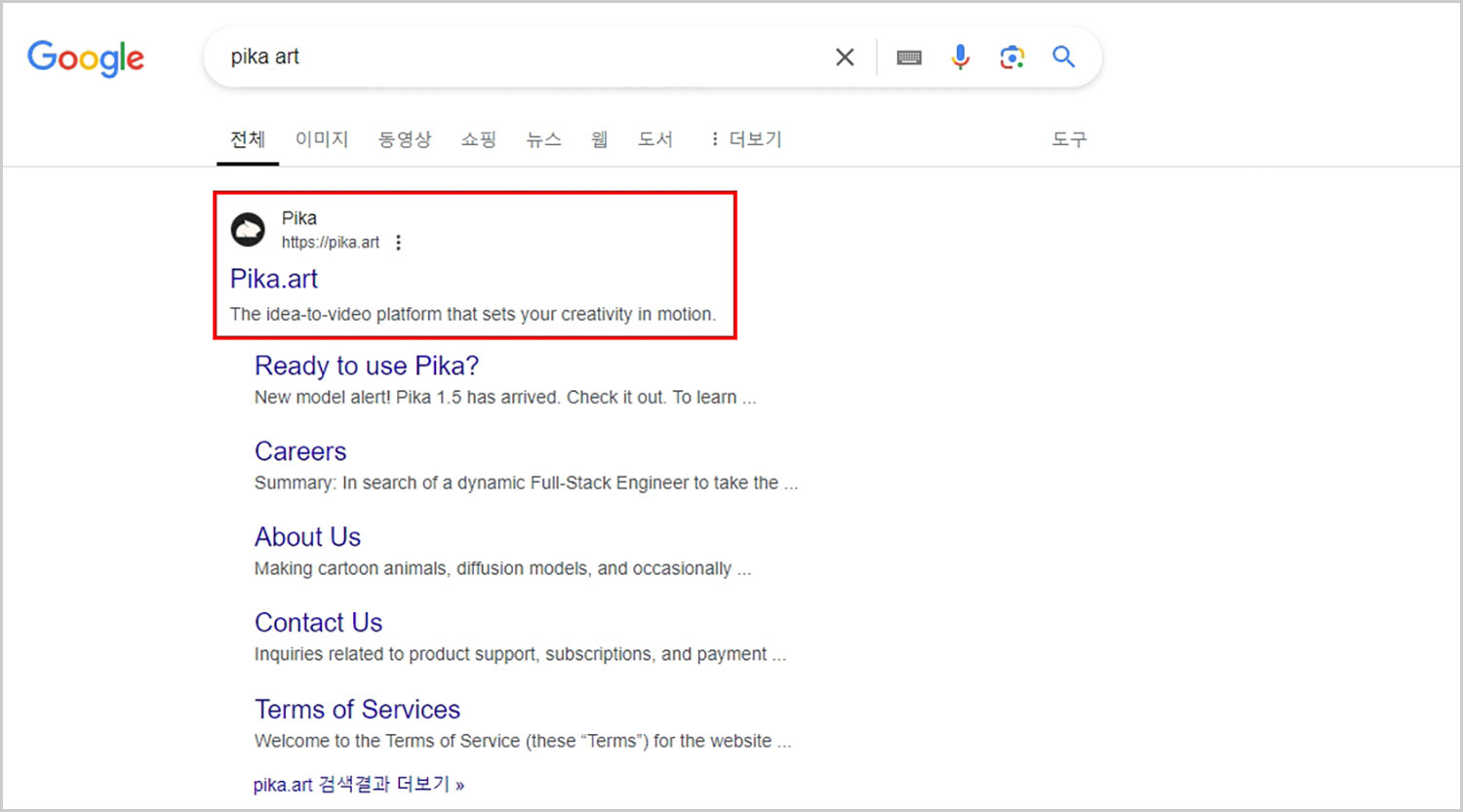Click the New model alert snippet

pos(505,398)
